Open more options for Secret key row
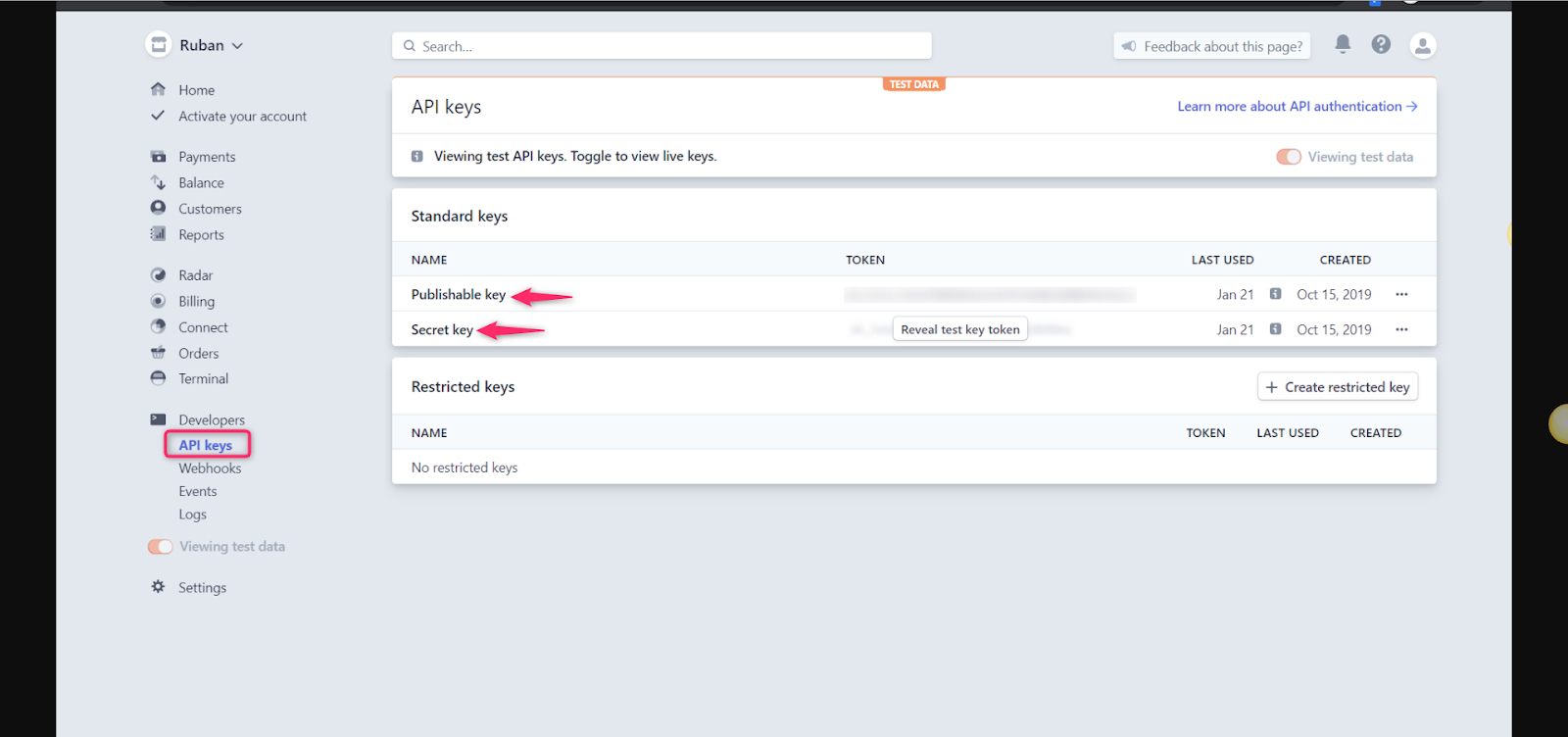 1401,329
